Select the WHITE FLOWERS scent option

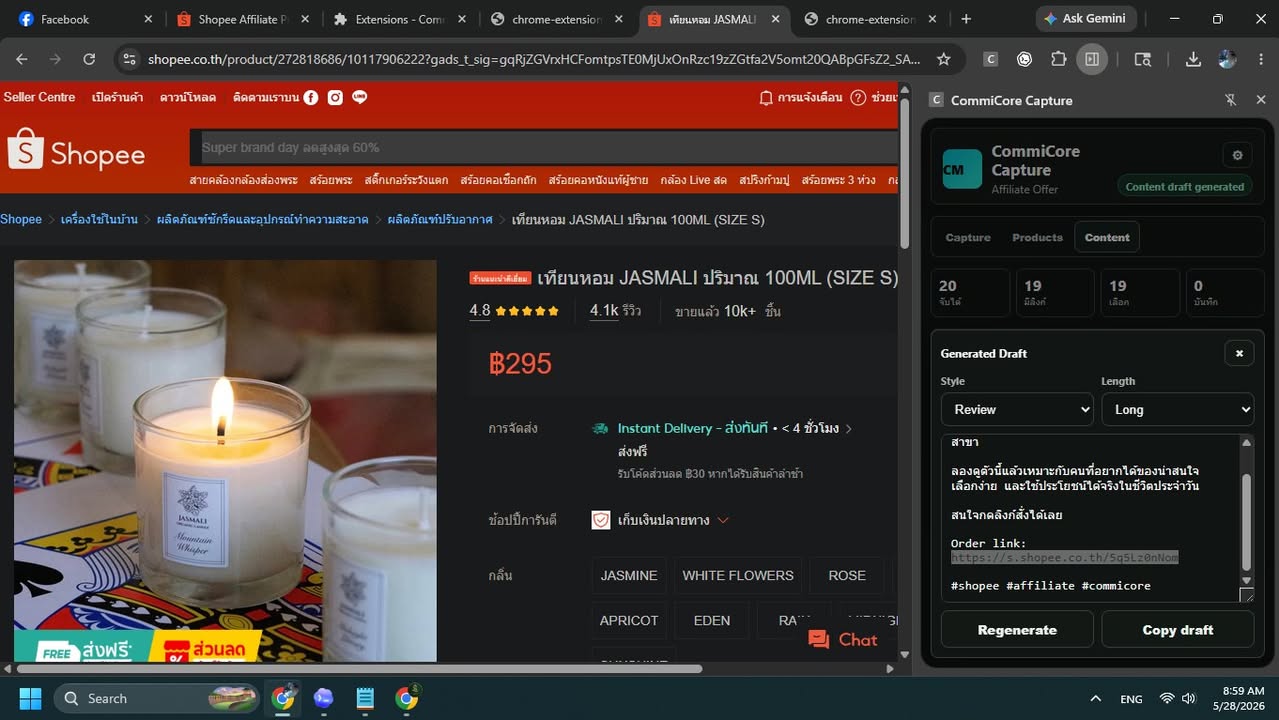pos(738,576)
